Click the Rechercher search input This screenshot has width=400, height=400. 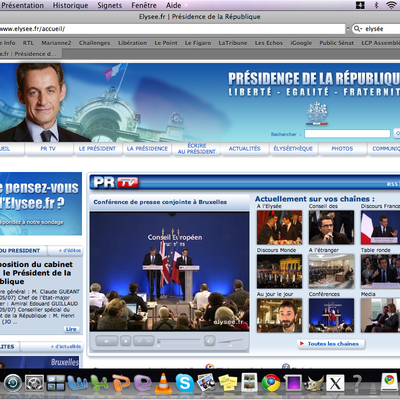click(x=347, y=134)
